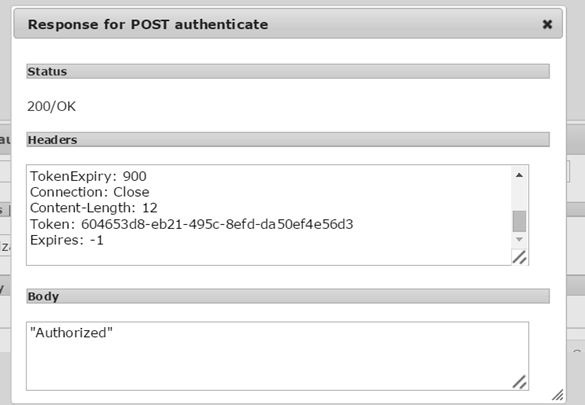The image size is (585, 405).
Task: Close the Response for POST authenticate dialog
Action: click(547, 24)
